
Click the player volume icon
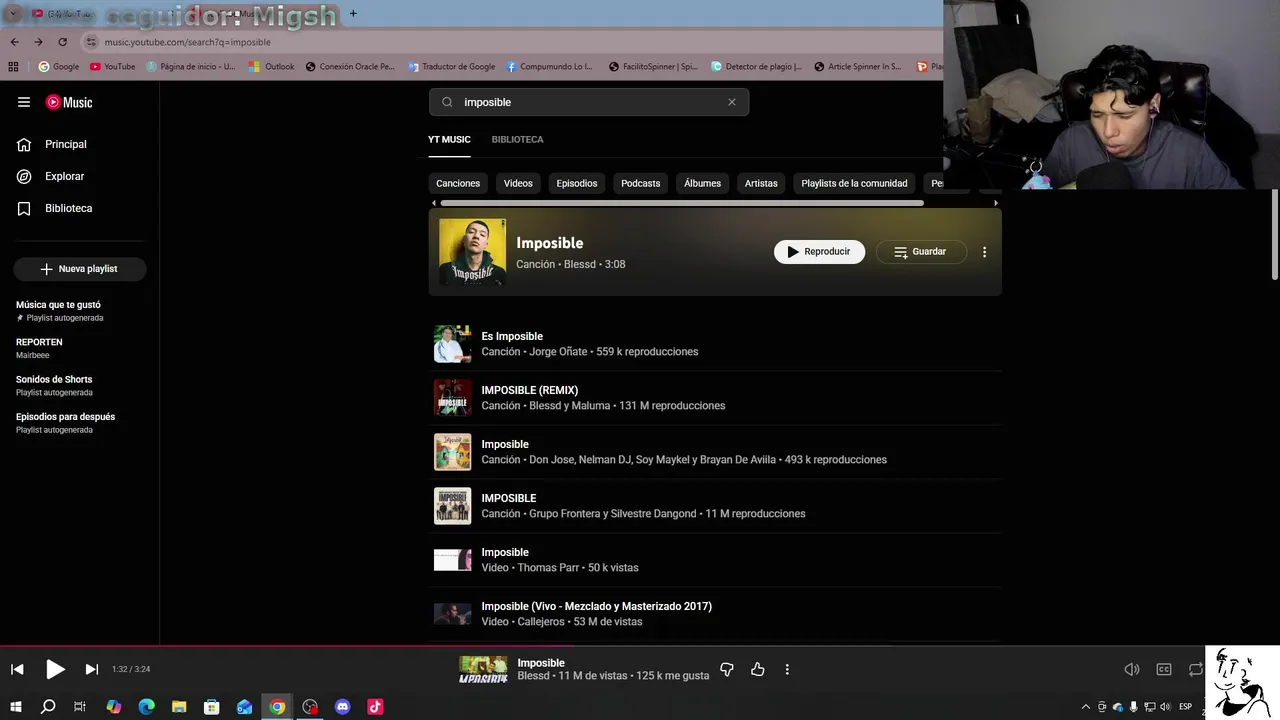tap(1132, 669)
